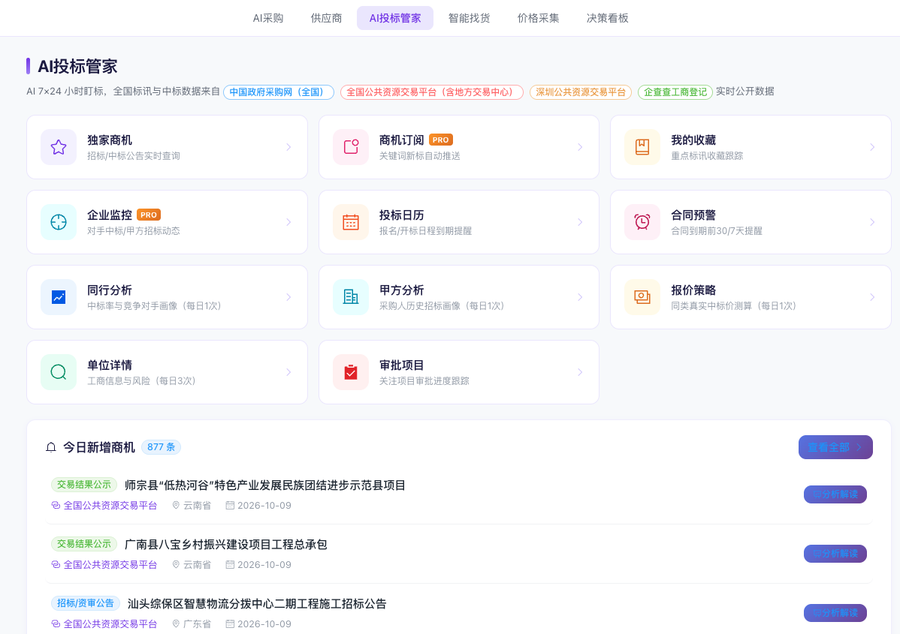The width and height of the screenshot is (900, 634).
Task: Open the 智能找货 tab
Action: [x=469, y=18]
